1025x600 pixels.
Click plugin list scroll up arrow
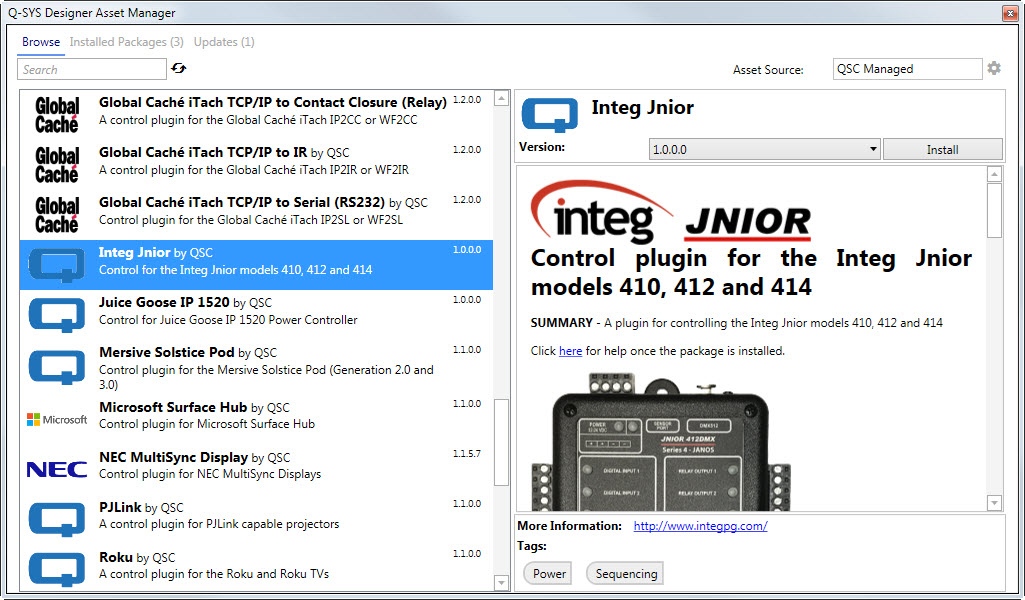coord(501,99)
